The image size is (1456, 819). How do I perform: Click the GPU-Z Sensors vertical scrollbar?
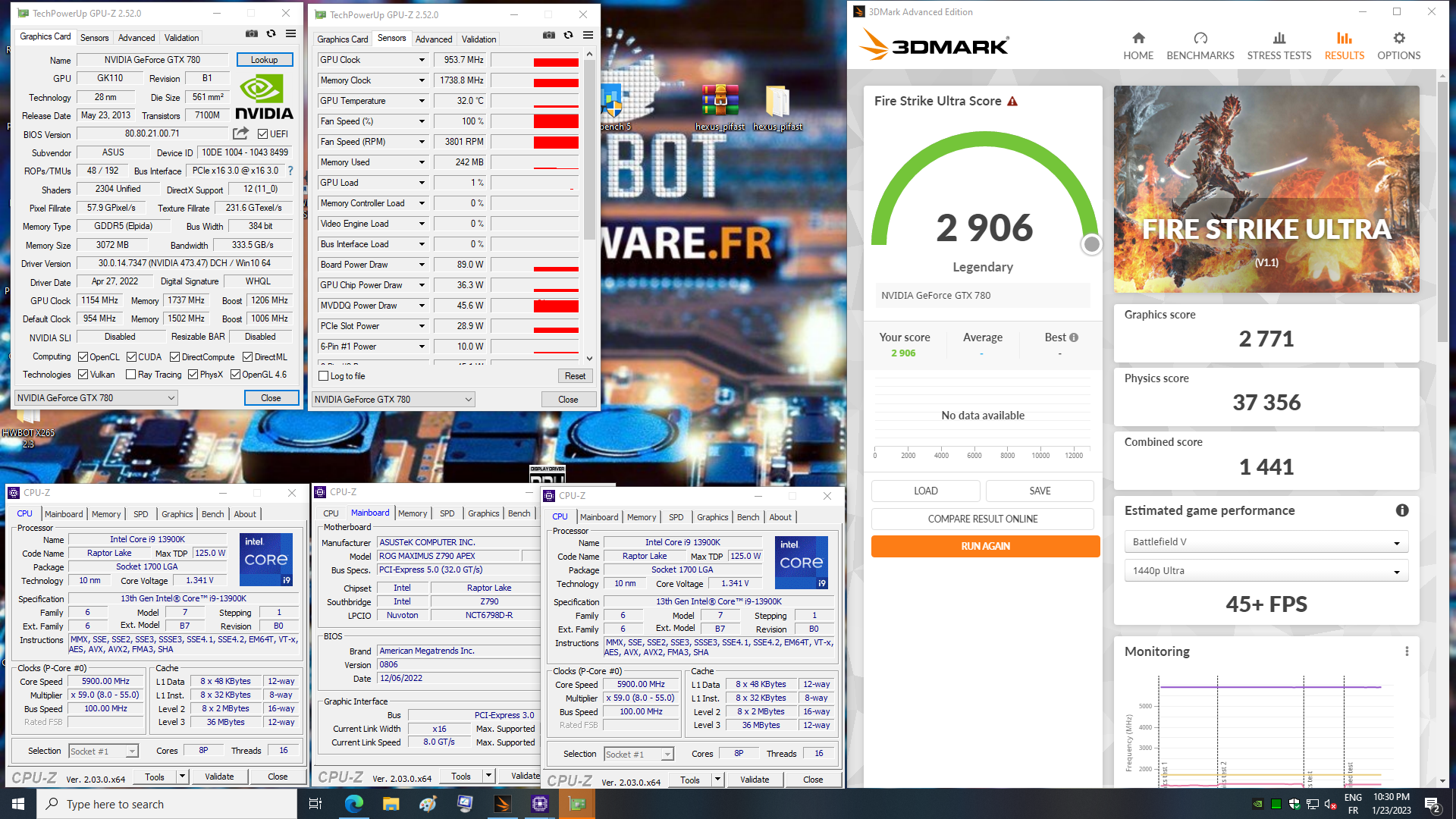pyautogui.click(x=589, y=152)
